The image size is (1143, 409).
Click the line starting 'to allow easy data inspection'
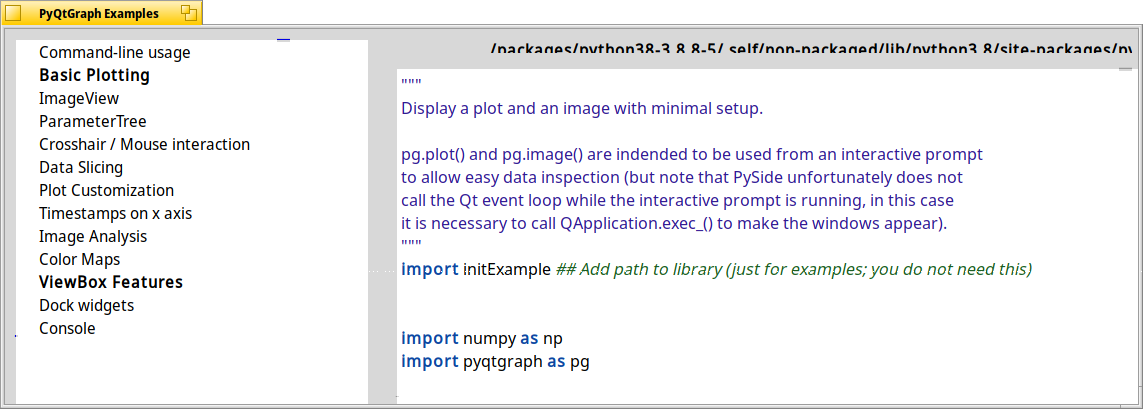tap(682, 178)
